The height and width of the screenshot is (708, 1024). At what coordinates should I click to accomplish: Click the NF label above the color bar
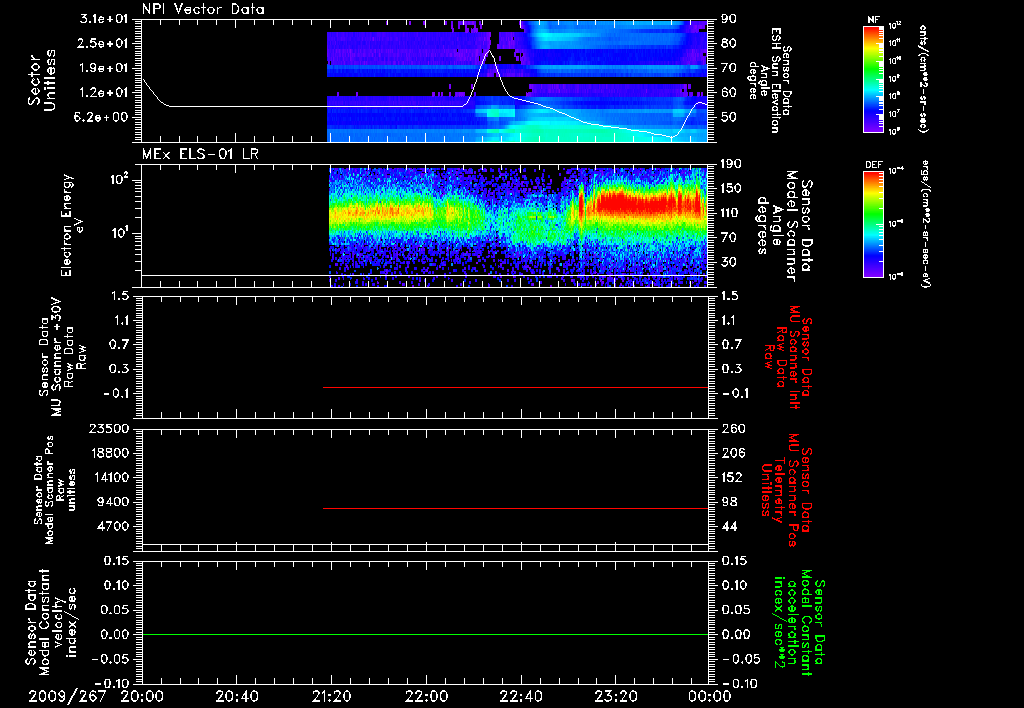tap(874, 20)
